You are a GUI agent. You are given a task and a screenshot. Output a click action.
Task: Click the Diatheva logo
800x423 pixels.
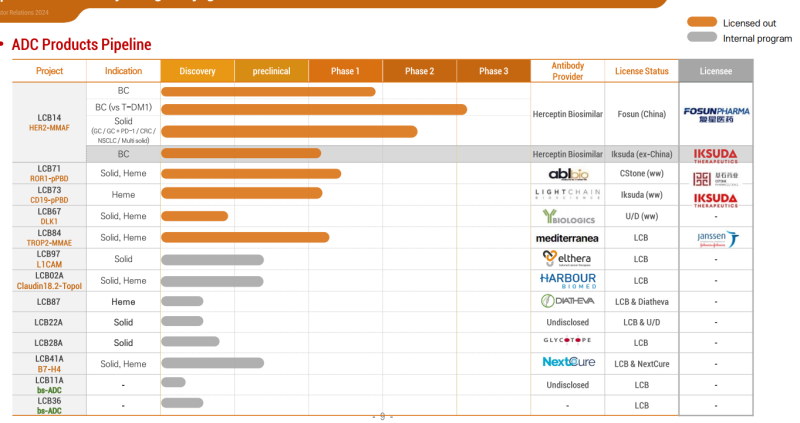(x=567, y=301)
